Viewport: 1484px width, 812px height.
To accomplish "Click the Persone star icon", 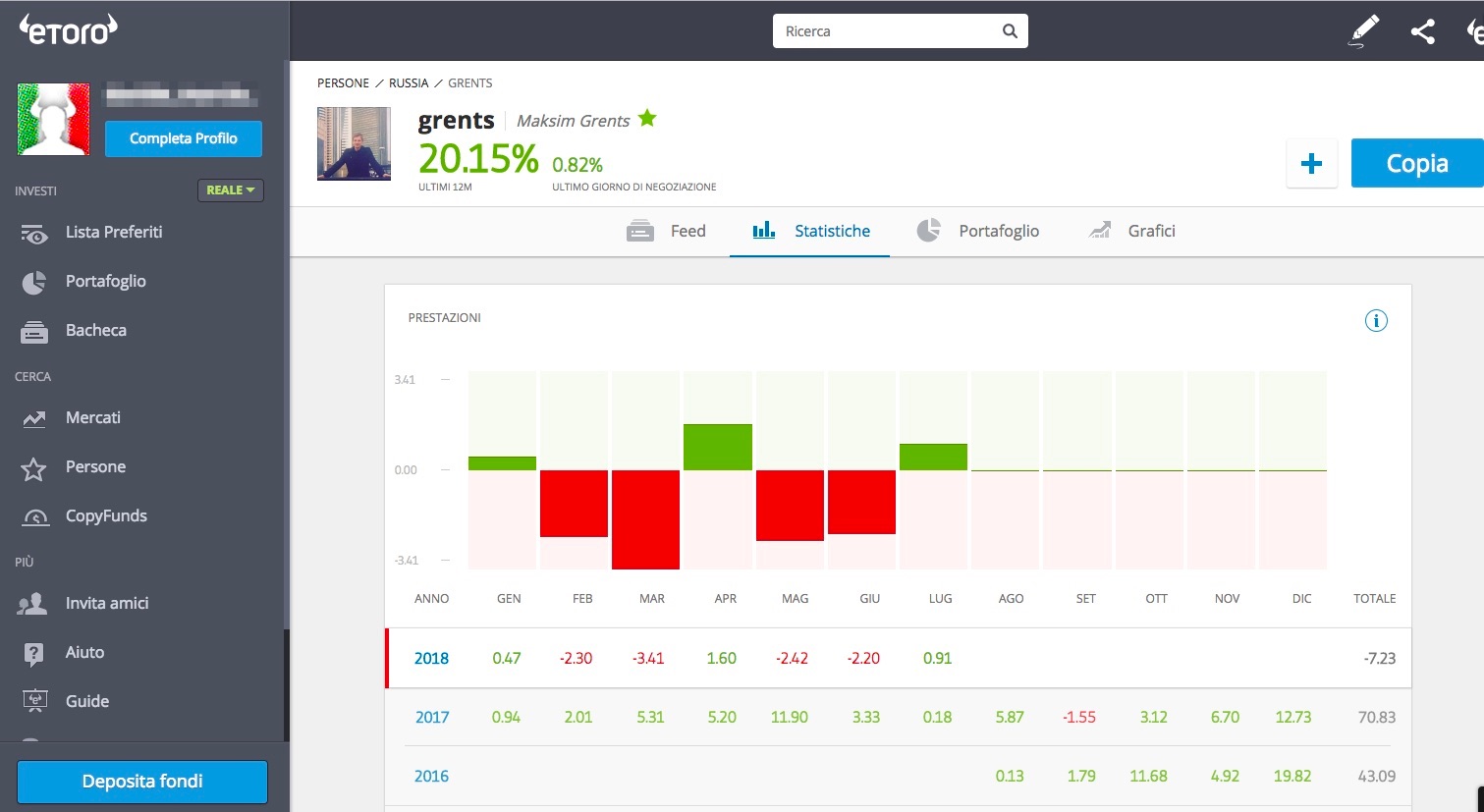I will pyautogui.click(x=34, y=468).
